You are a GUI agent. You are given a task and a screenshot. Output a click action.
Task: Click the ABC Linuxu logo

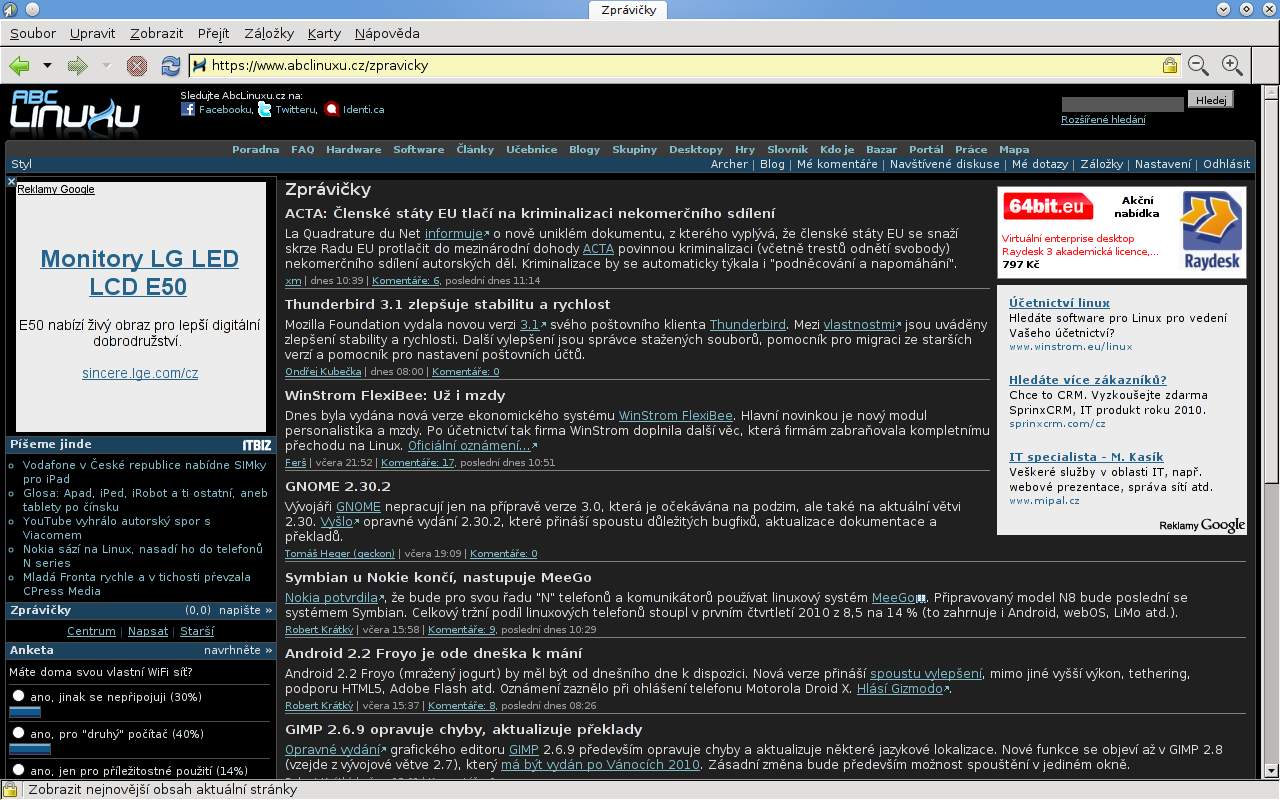75,112
